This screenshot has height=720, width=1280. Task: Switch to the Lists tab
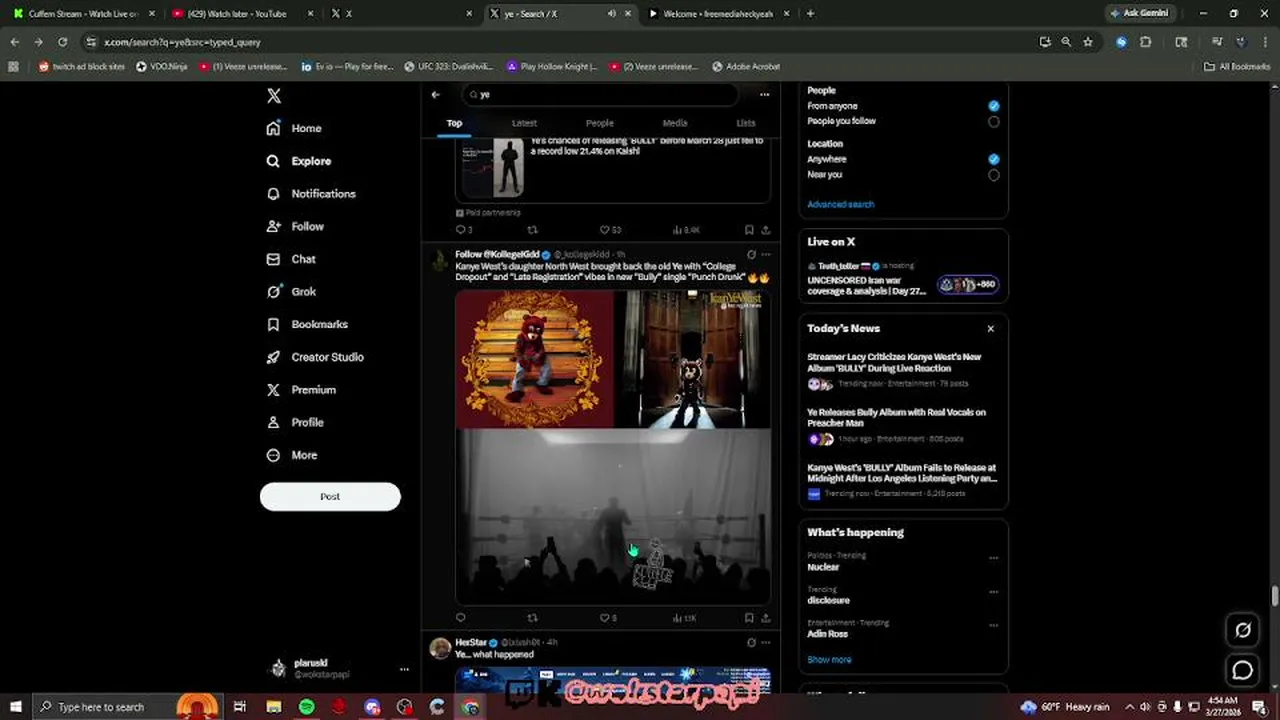(x=746, y=123)
